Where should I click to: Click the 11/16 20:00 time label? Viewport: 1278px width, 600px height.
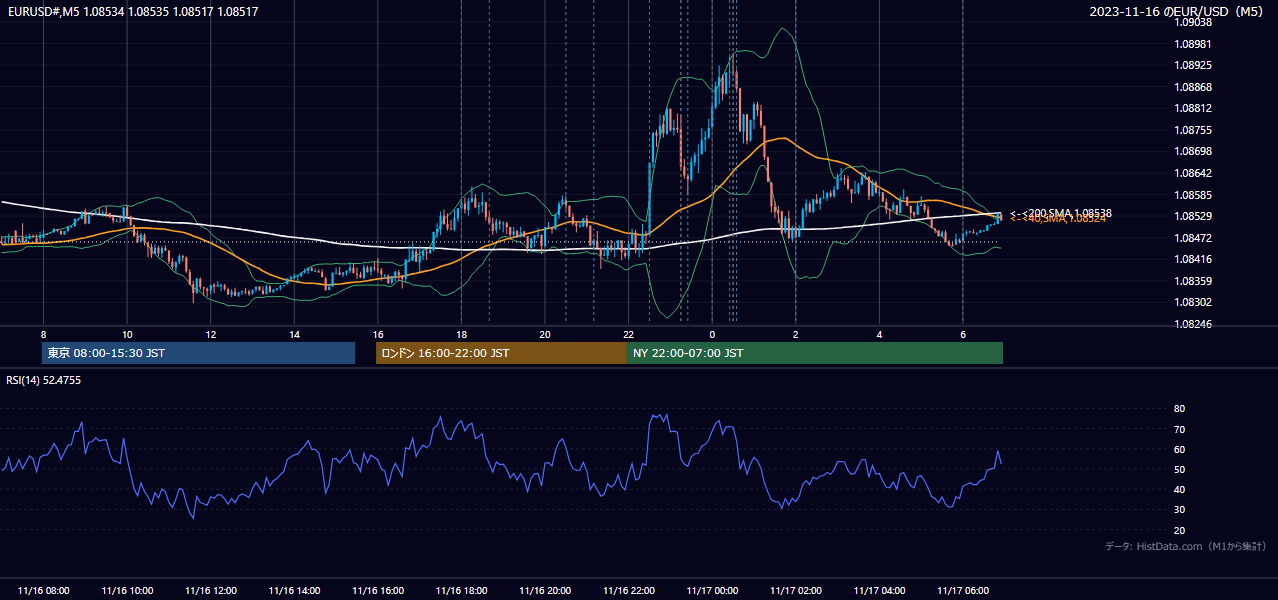[x=545, y=591]
